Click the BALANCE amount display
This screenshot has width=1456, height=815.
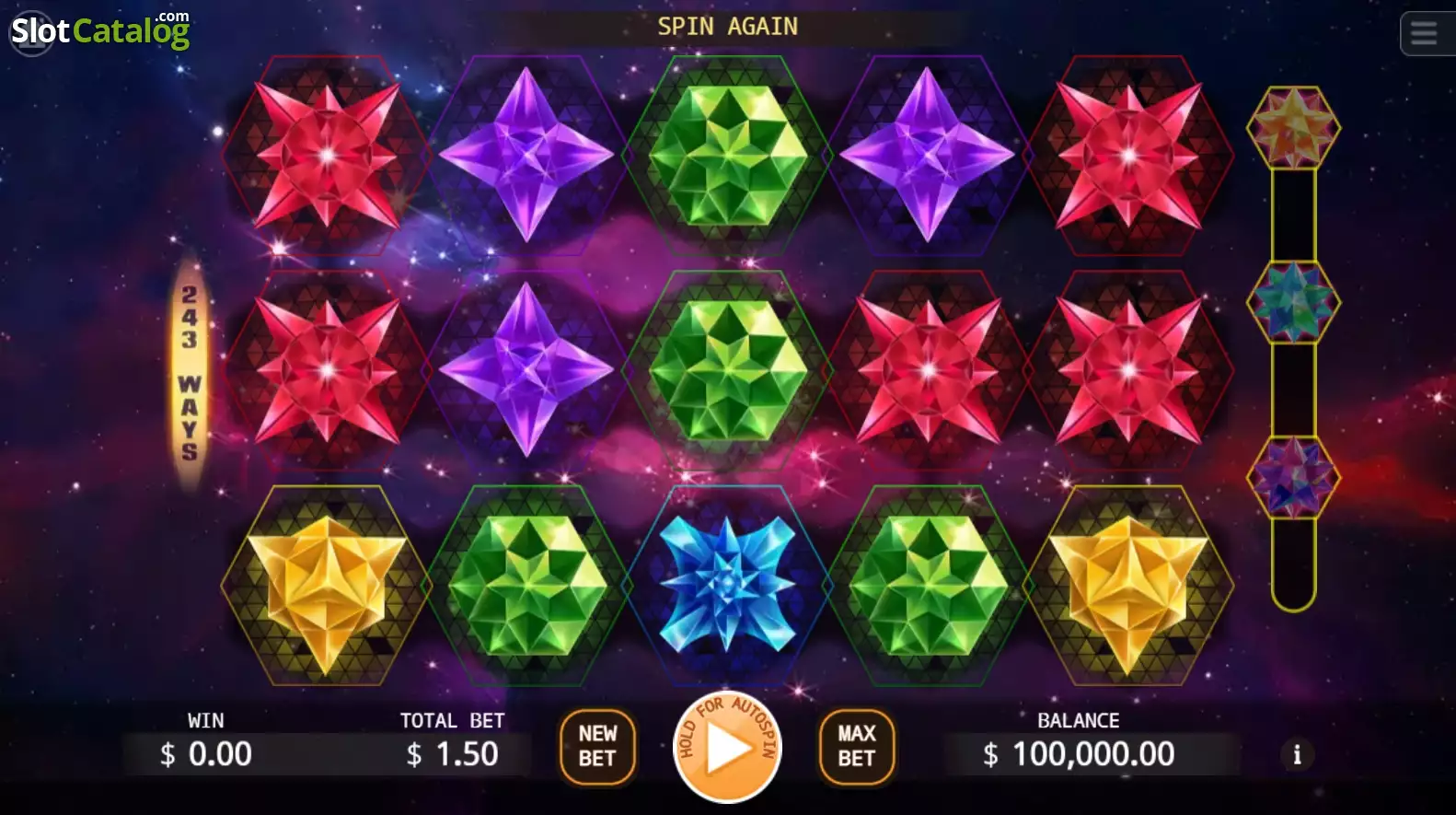pos(1080,754)
